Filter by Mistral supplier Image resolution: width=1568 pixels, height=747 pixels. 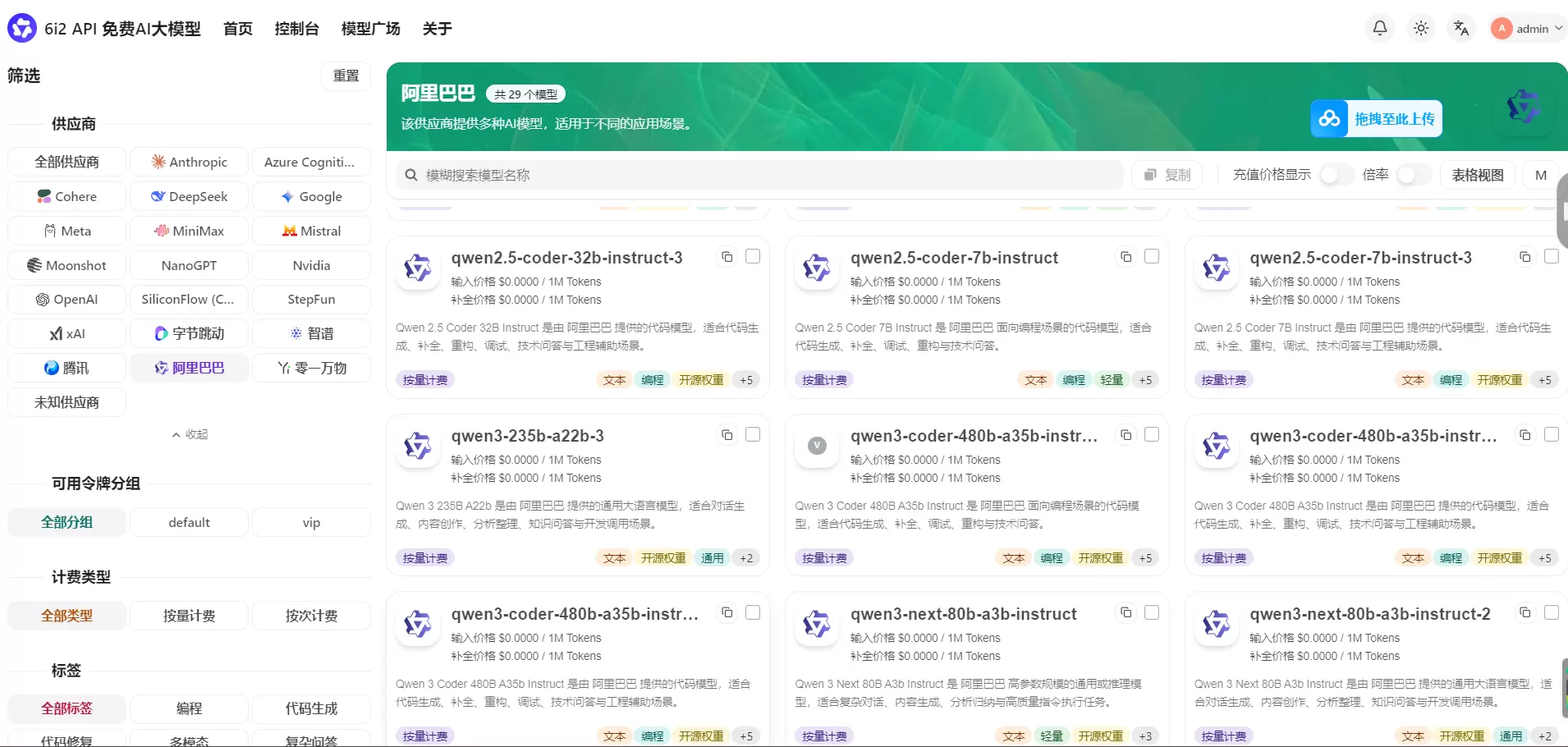(x=311, y=231)
